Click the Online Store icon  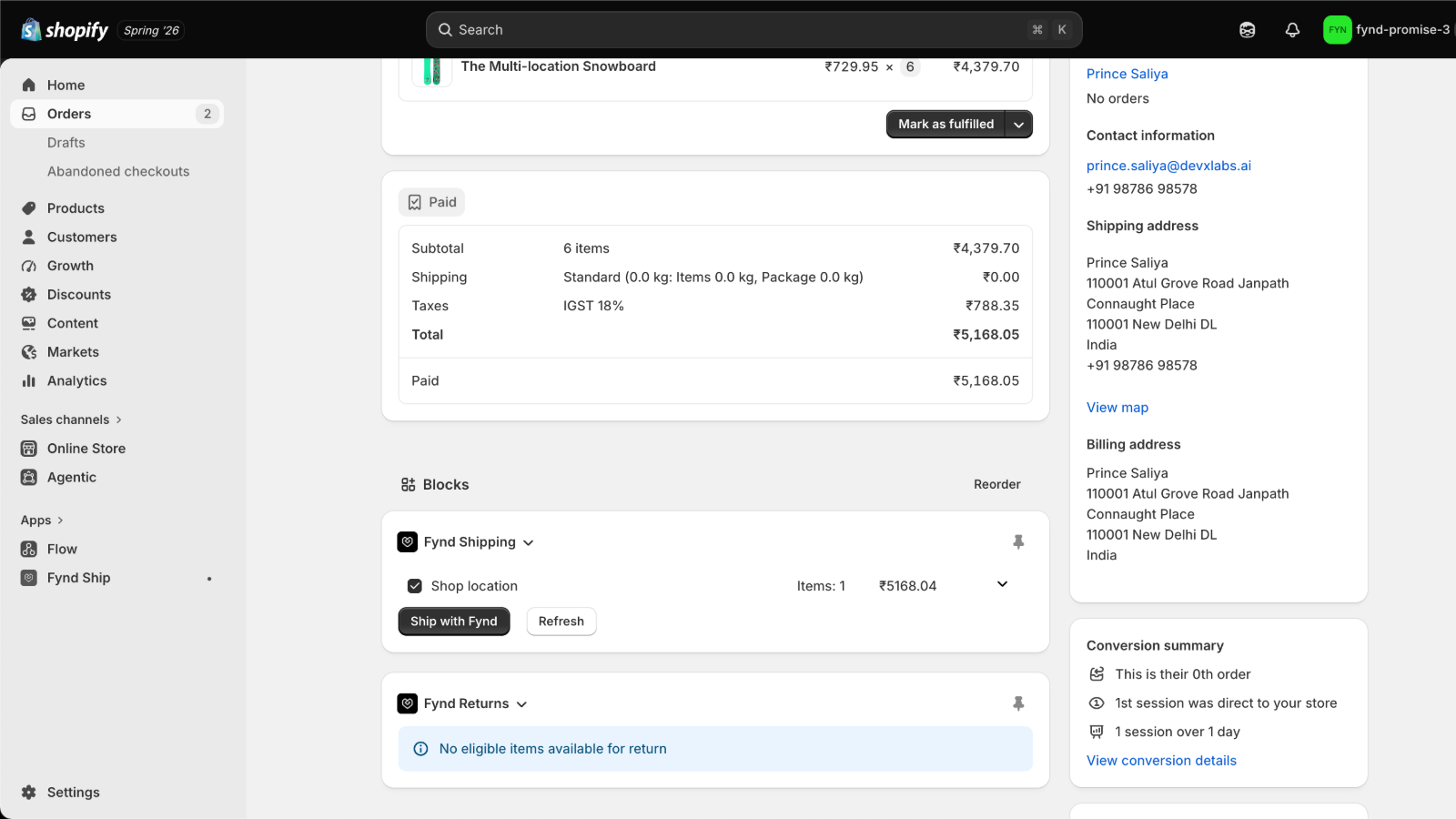pos(29,449)
